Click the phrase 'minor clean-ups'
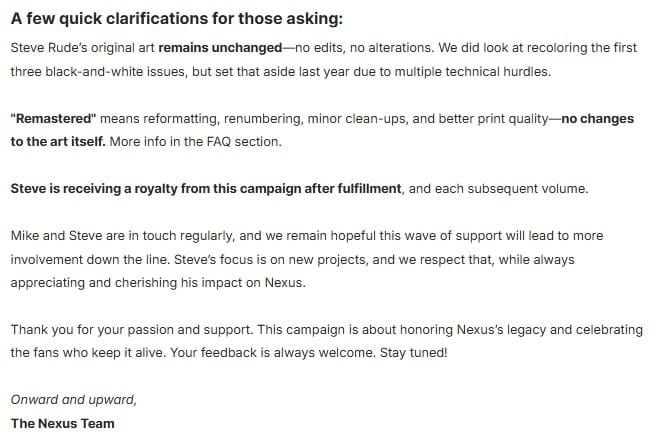 pyautogui.click(x=358, y=118)
